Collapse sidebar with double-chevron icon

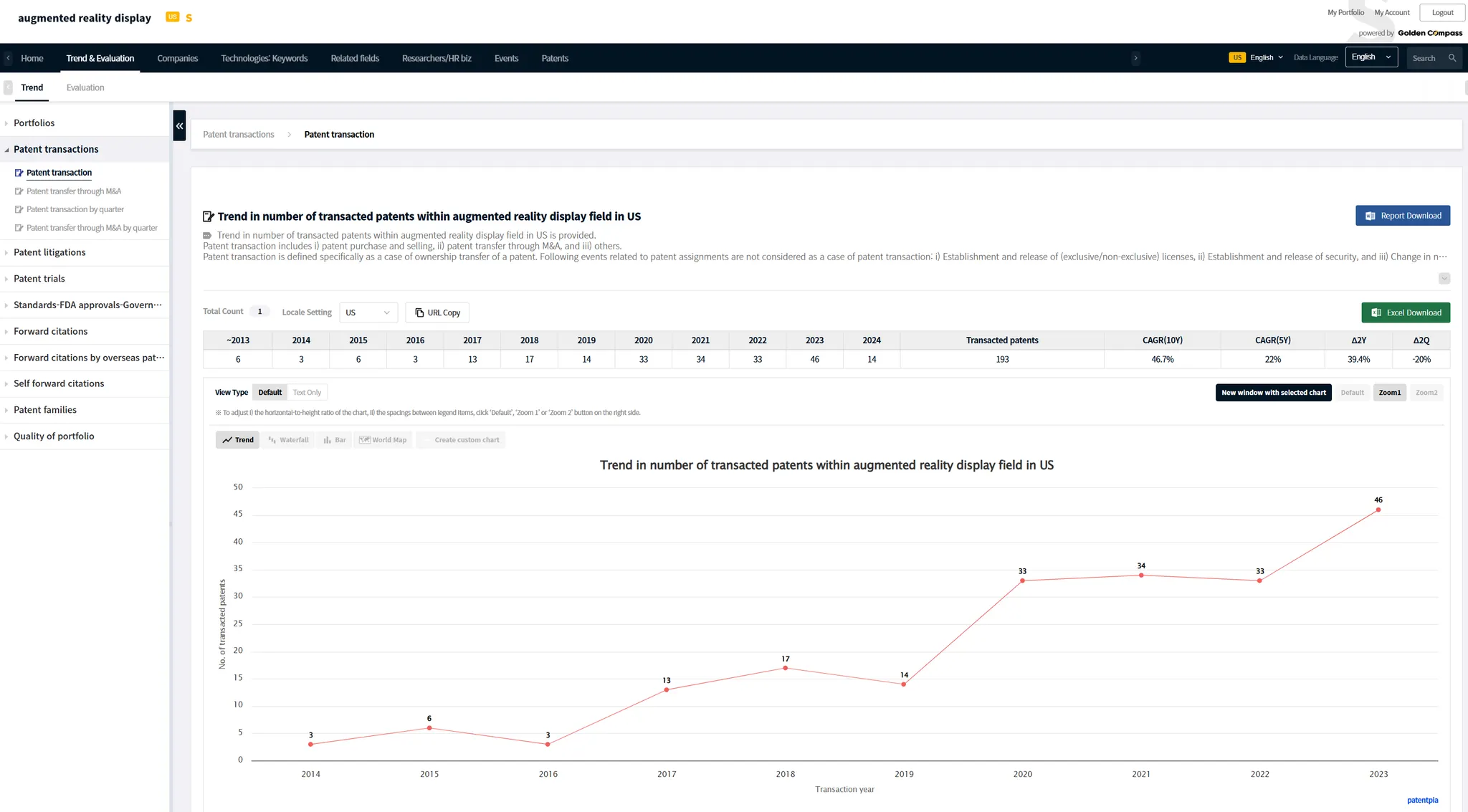(179, 125)
